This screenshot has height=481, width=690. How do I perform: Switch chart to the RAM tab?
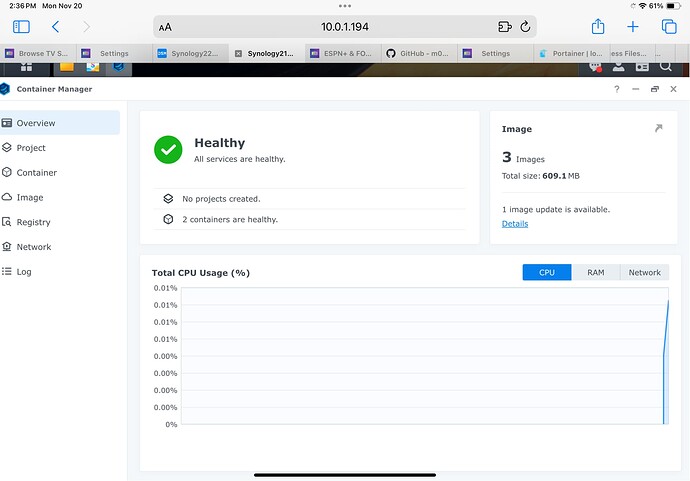coord(595,272)
